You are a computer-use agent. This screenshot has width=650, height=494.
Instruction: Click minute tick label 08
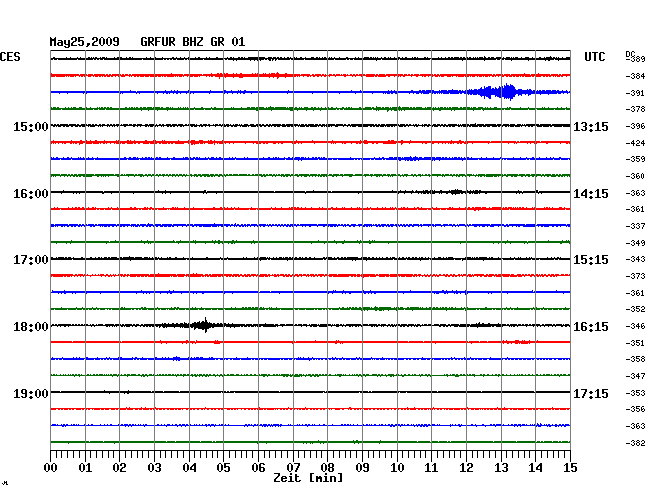(x=327, y=468)
